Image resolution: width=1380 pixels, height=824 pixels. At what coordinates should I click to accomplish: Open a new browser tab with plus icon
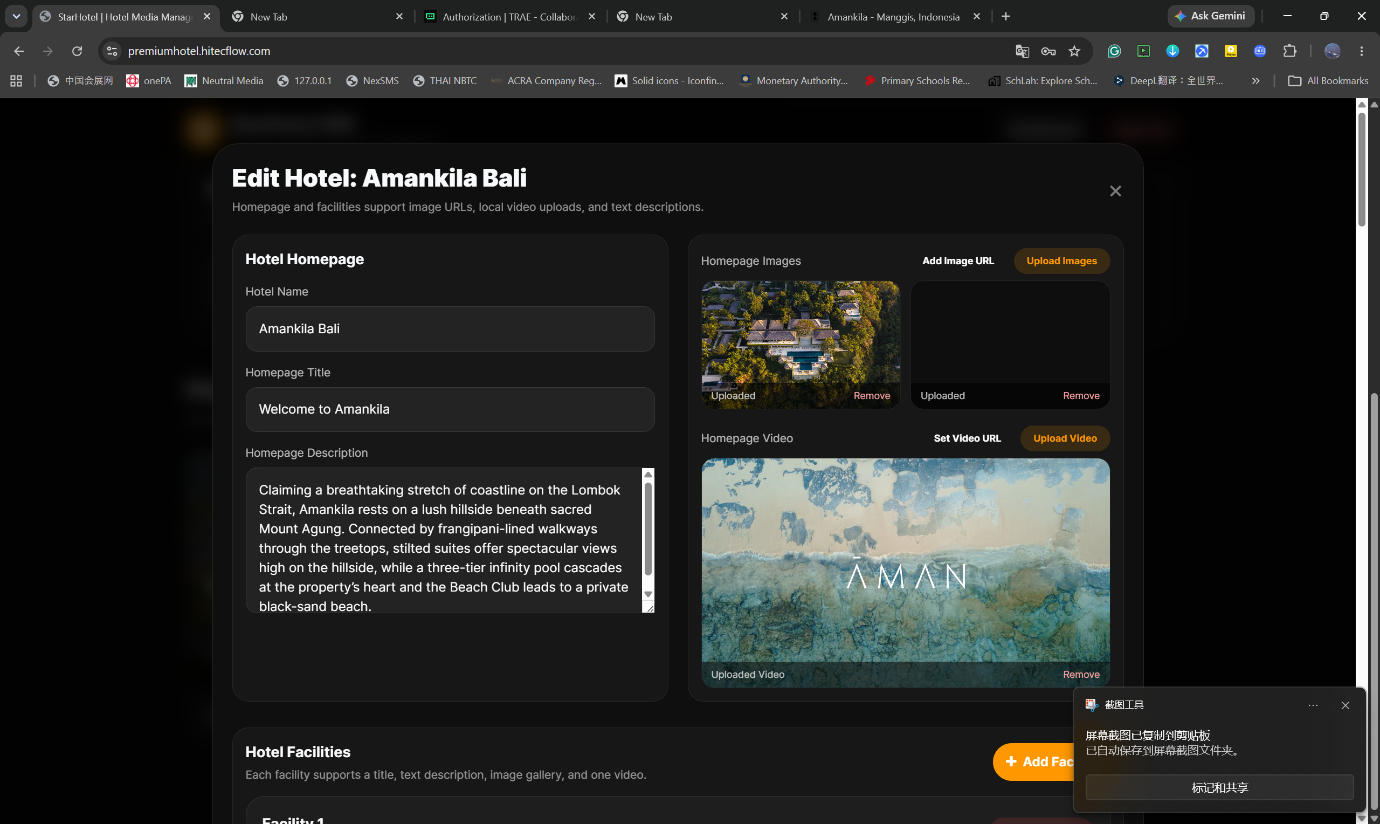pos(1006,16)
